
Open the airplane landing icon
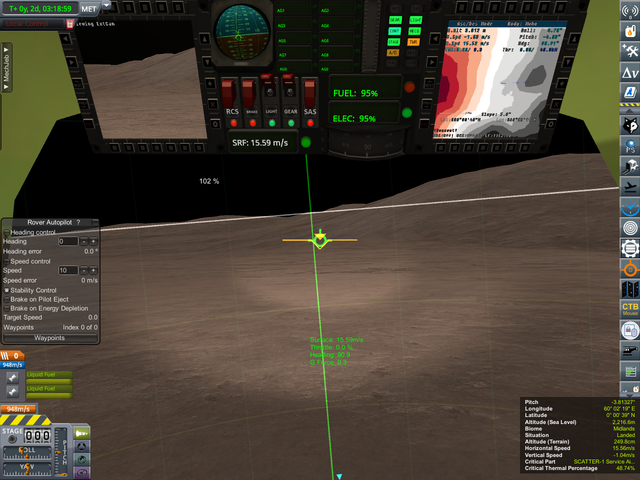[x=630, y=187]
